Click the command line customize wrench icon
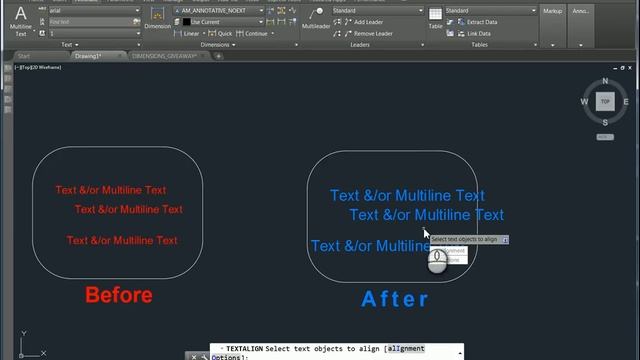The width and height of the screenshot is (640, 360). [x=204, y=357]
